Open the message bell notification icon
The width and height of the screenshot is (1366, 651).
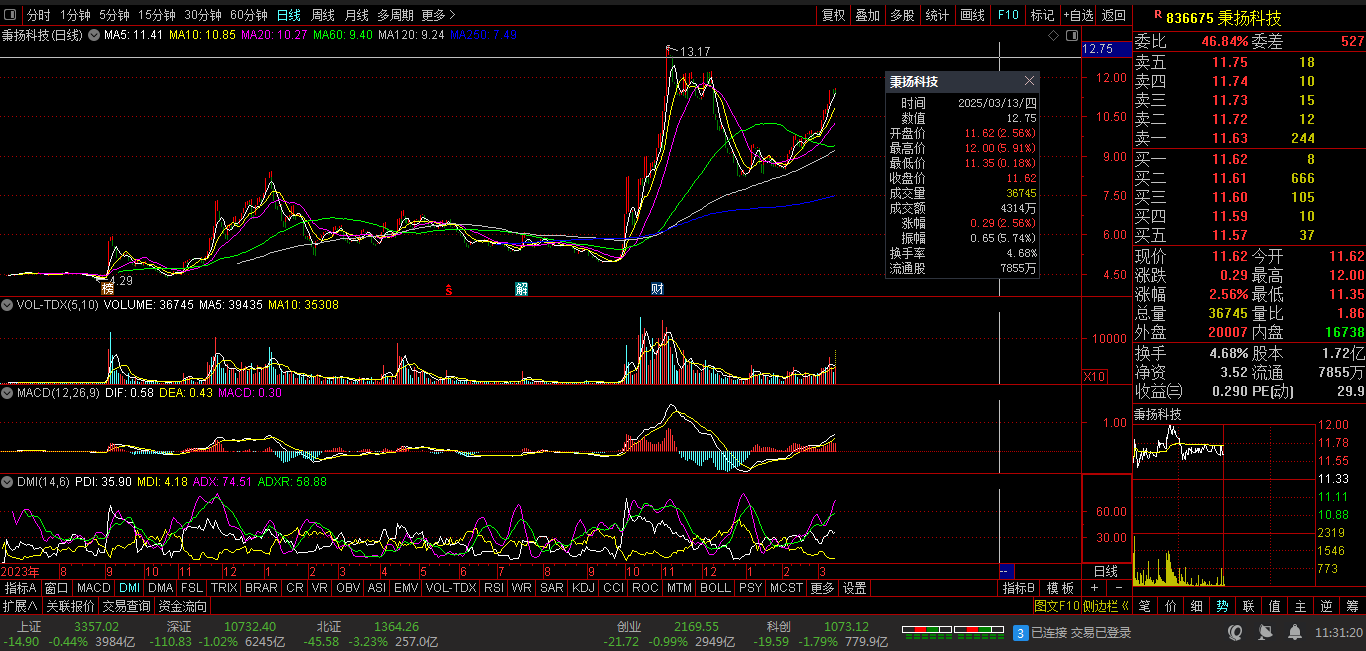tap(1295, 632)
